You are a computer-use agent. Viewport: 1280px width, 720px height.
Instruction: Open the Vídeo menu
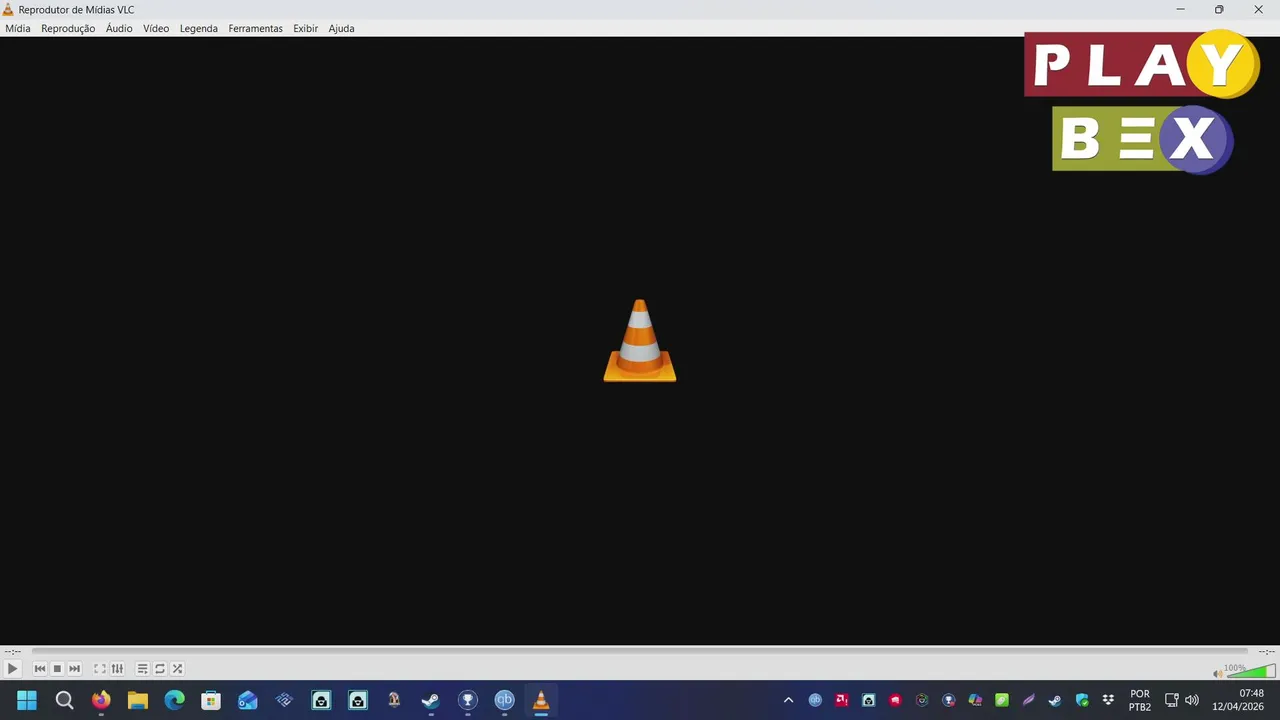(156, 28)
